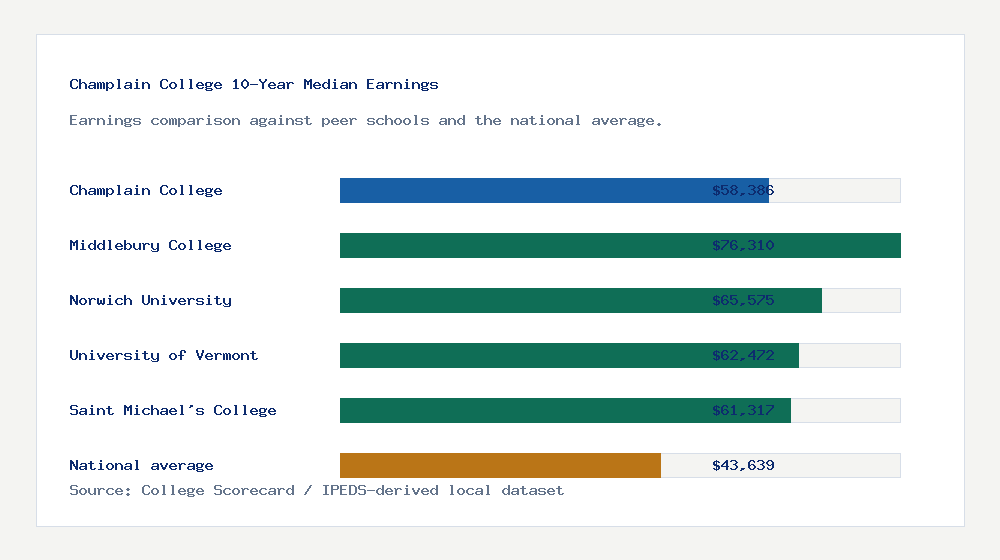Select the 'Norwich University' row label
The height and width of the screenshot is (560, 1000).
[x=151, y=300]
